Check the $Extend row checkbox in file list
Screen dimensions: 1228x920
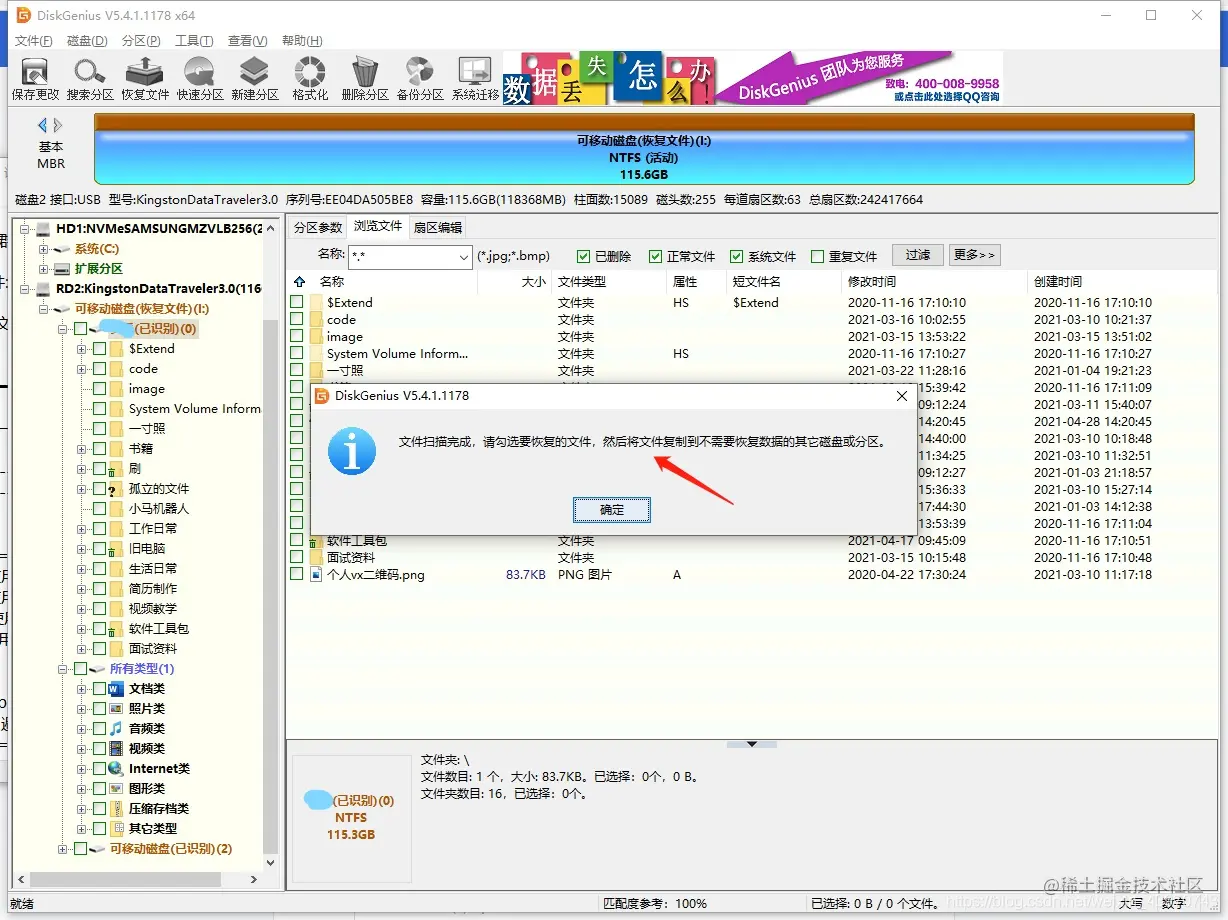pos(297,302)
